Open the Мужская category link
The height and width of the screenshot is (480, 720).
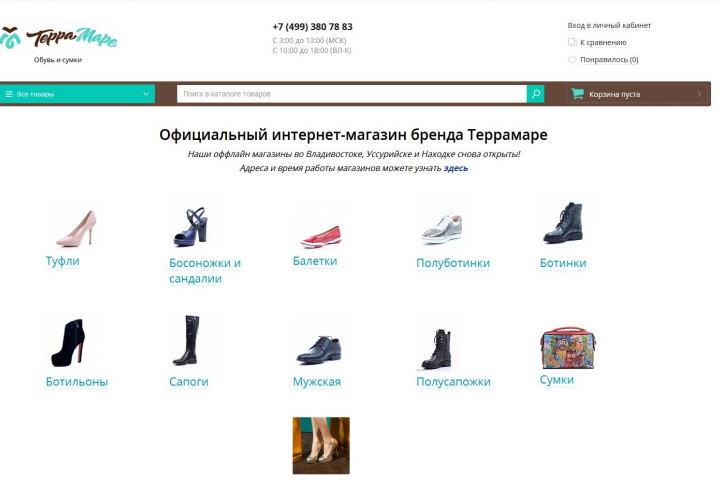(x=317, y=382)
